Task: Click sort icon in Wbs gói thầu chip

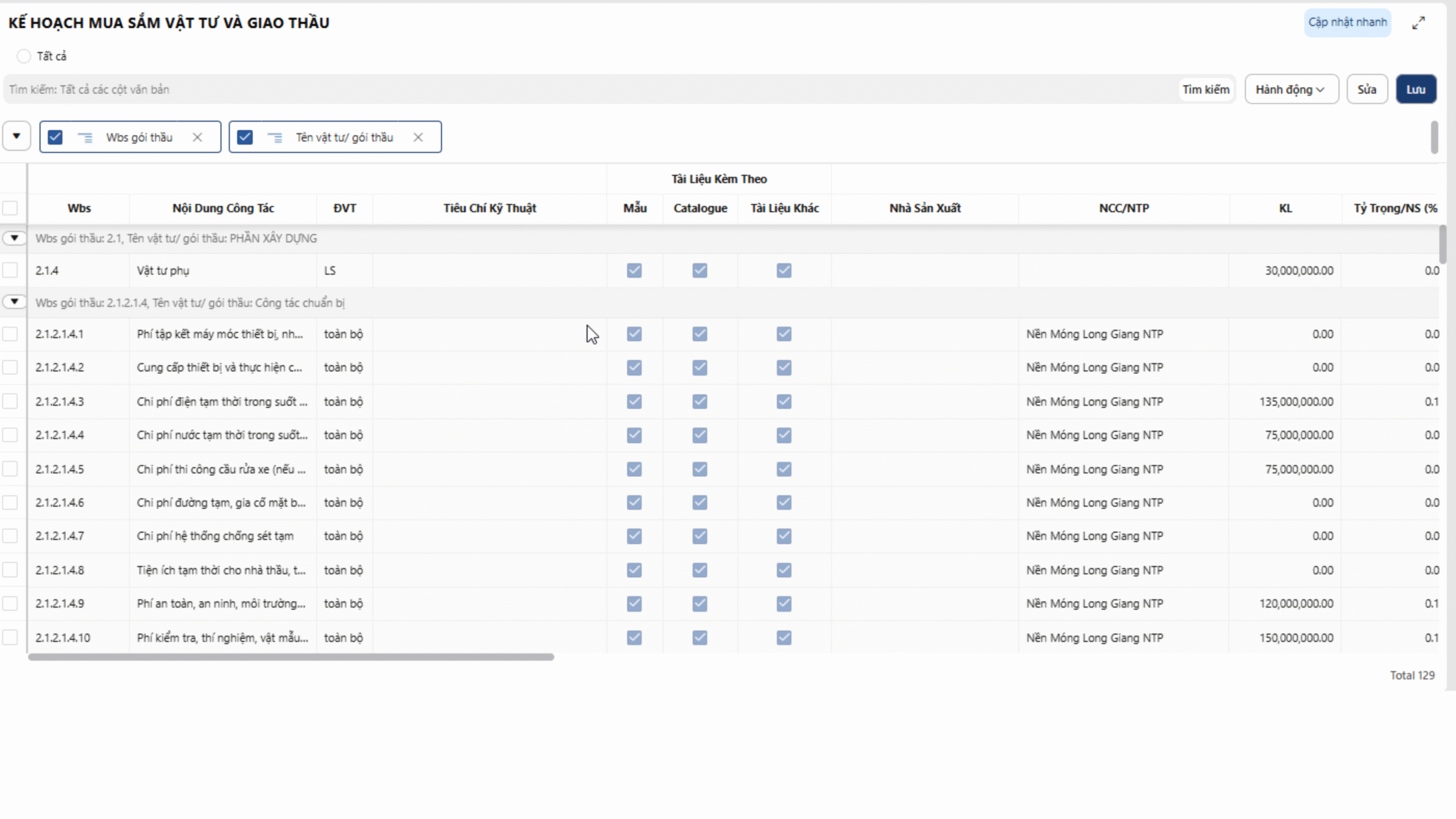Action: pos(85,137)
